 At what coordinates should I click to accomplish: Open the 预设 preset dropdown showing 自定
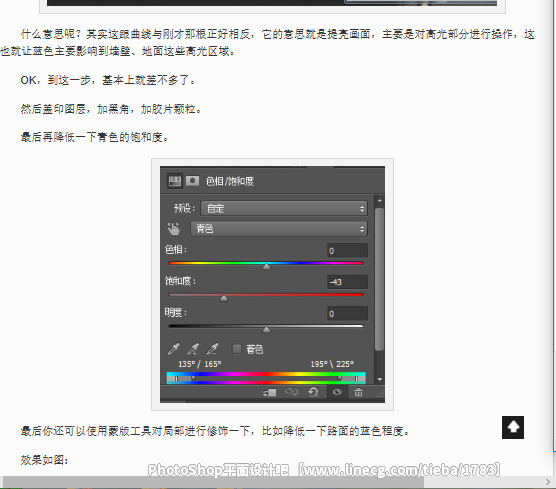[x=284, y=208]
